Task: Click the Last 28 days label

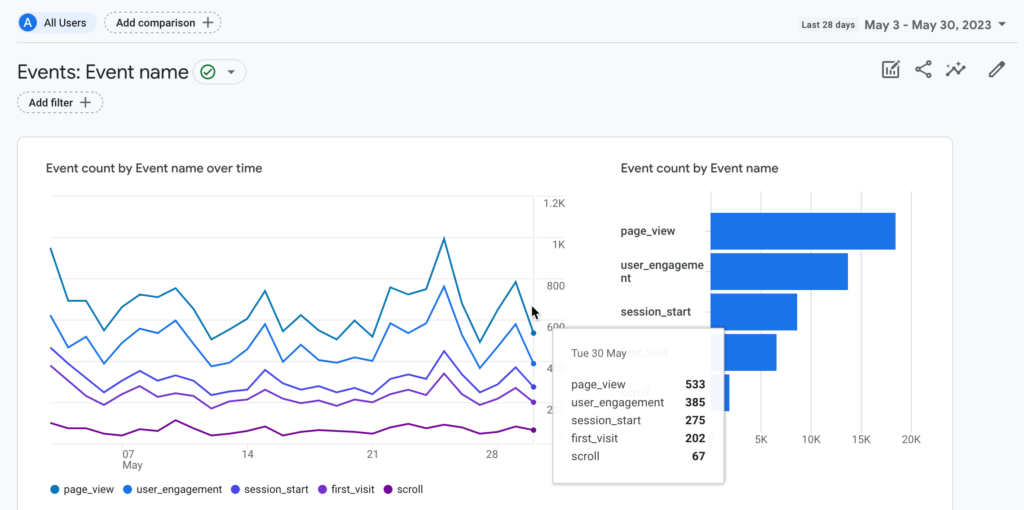Action: coord(828,25)
